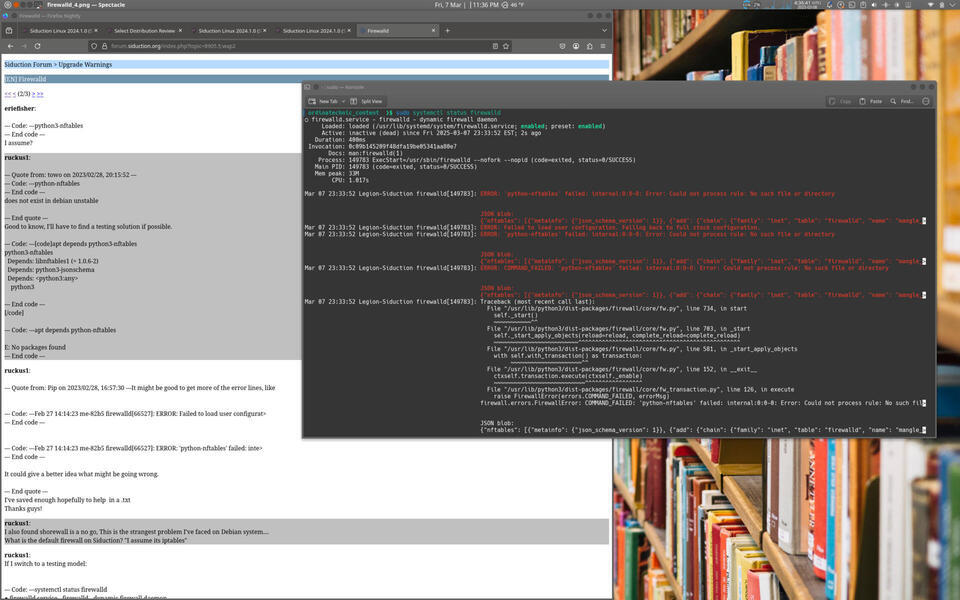This screenshot has width=960, height=600.
Task: Switch to Select Distribution Review tab
Action: [x=144, y=31]
